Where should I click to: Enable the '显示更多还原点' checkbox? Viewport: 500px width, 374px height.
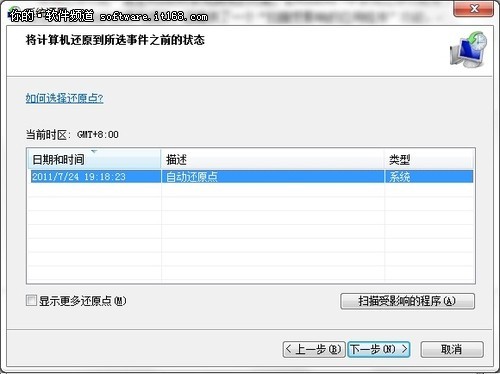pyautogui.click(x=31, y=300)
